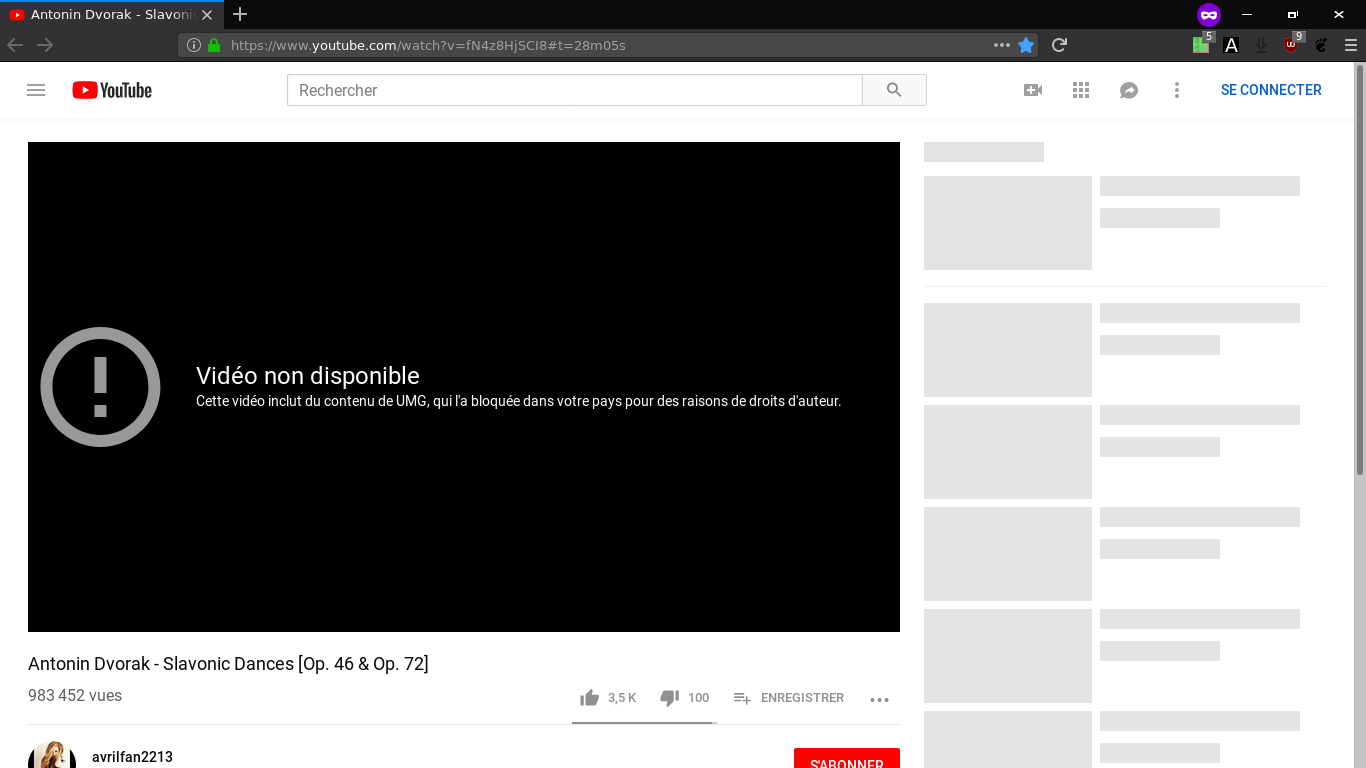Open YouTube settings three-dot menu
1366x768 pixels.
(x=1177, y=90)
